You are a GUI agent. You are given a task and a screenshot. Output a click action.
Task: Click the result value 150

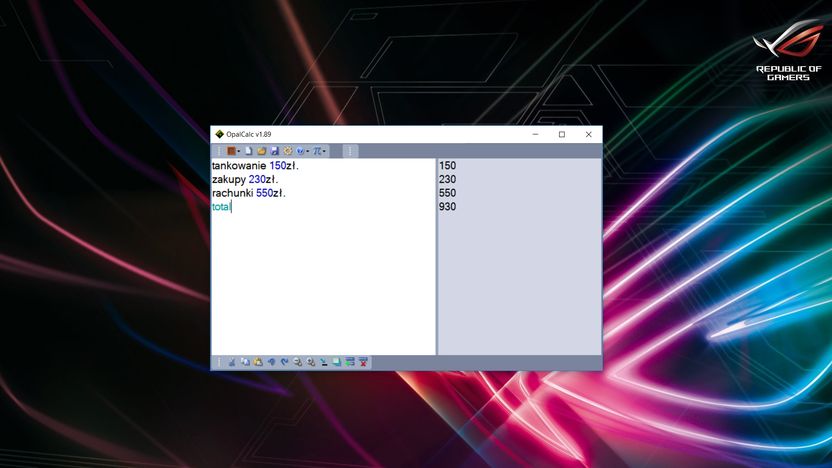click(x=447, y=166)
